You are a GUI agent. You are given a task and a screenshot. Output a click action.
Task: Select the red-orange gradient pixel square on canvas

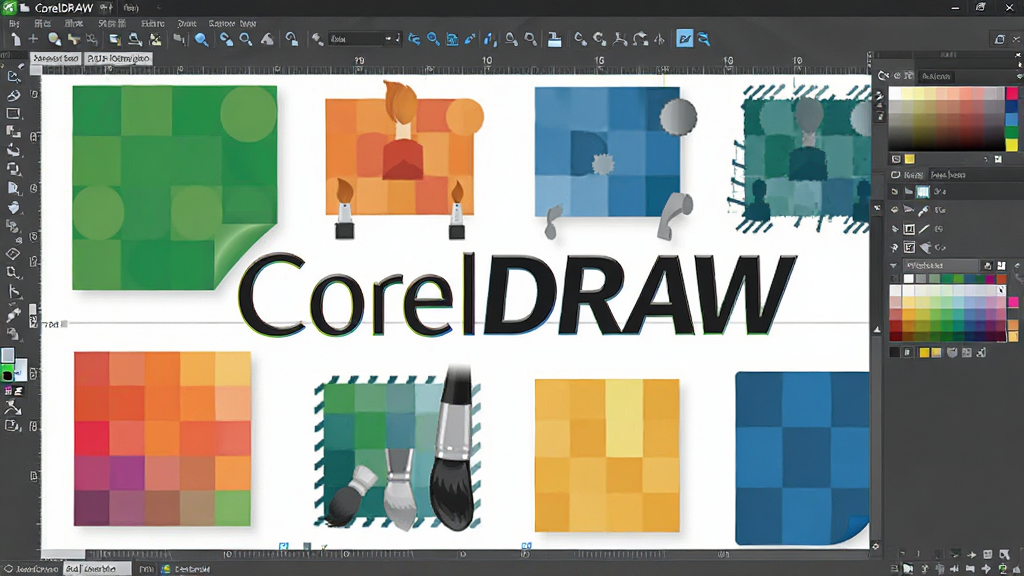coord(162,439)
